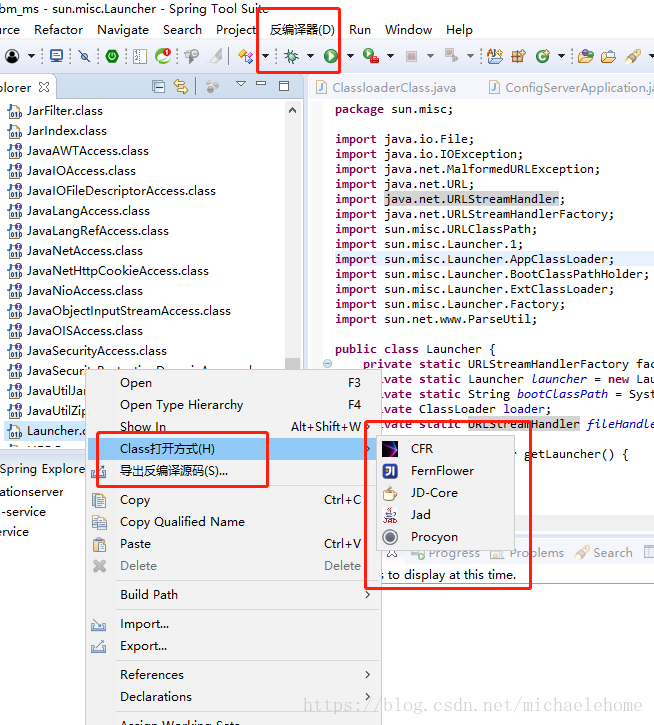Select Procyon decompiler from submenu
The width and height of the screenshot is (654, 725).
[x=445, y=537]
